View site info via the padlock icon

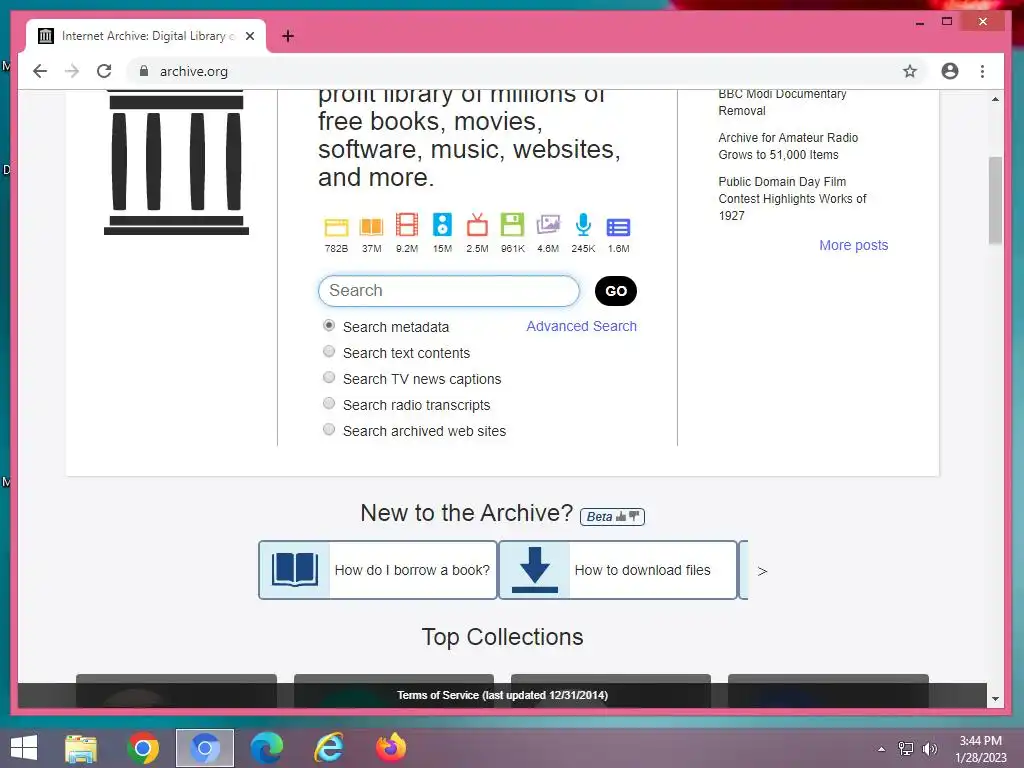coord(144,71)
